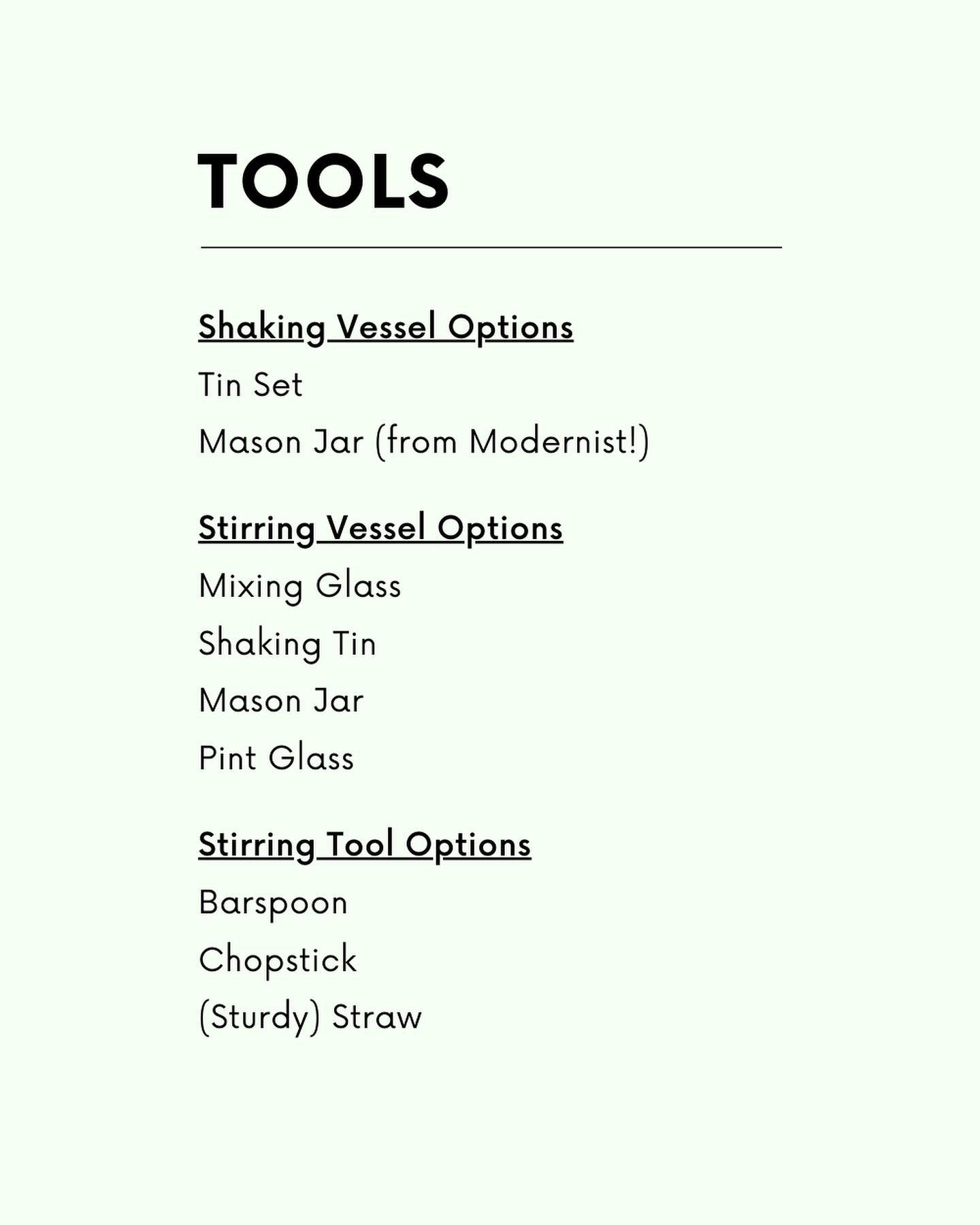
Task: Choose Mason Jar under Stirring Vessel Options
Action: pyautogui.click(x=281, y=701)
